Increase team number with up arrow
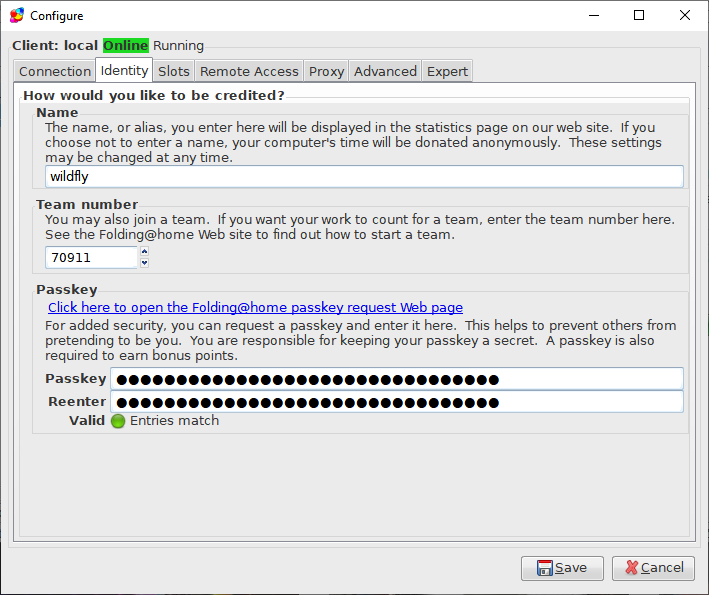The width and height of the screenshot is (709, 595). (144, 251)
